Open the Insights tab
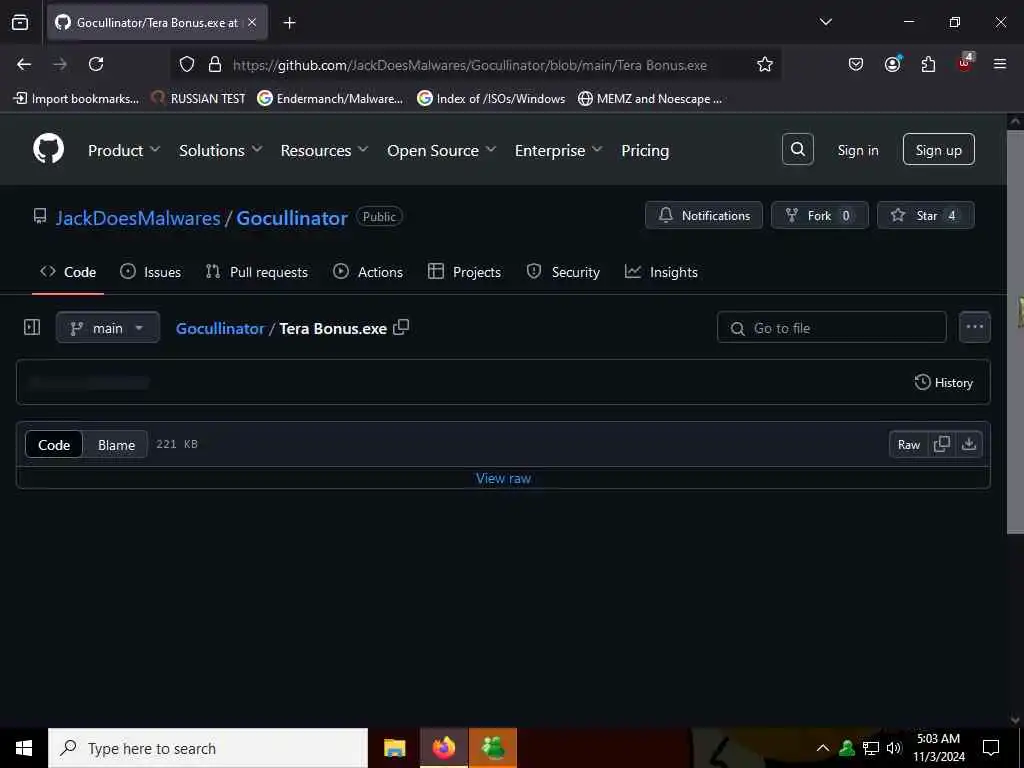 click(661, 272)
